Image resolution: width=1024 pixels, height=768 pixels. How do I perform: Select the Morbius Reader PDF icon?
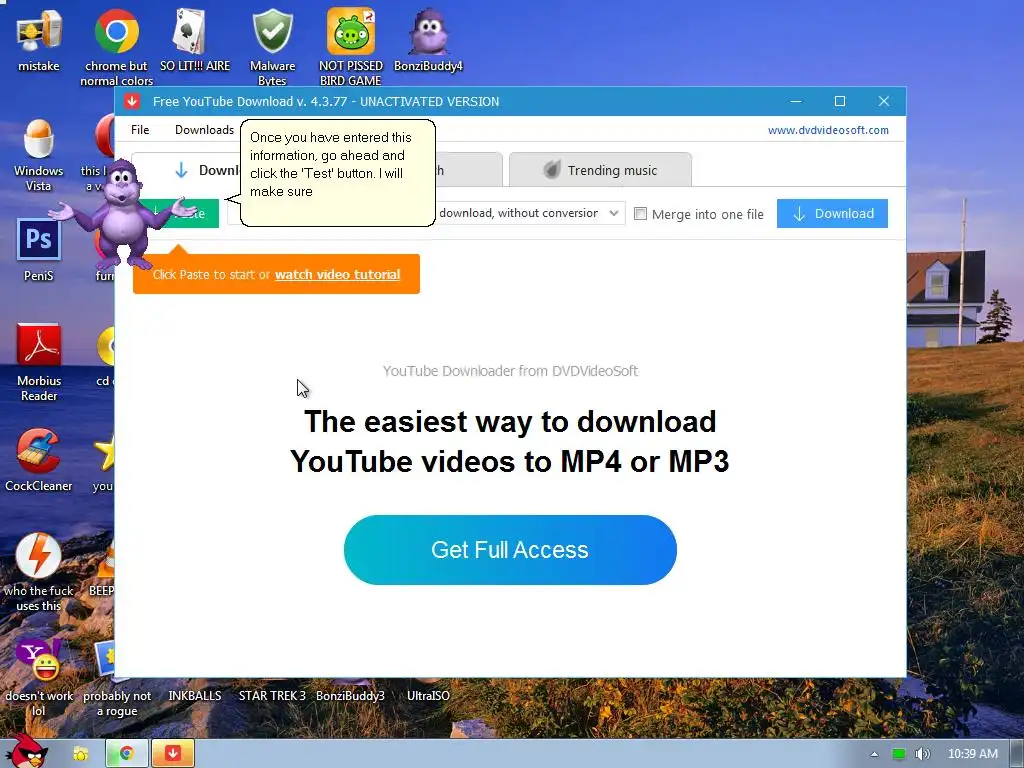point(39,362)
